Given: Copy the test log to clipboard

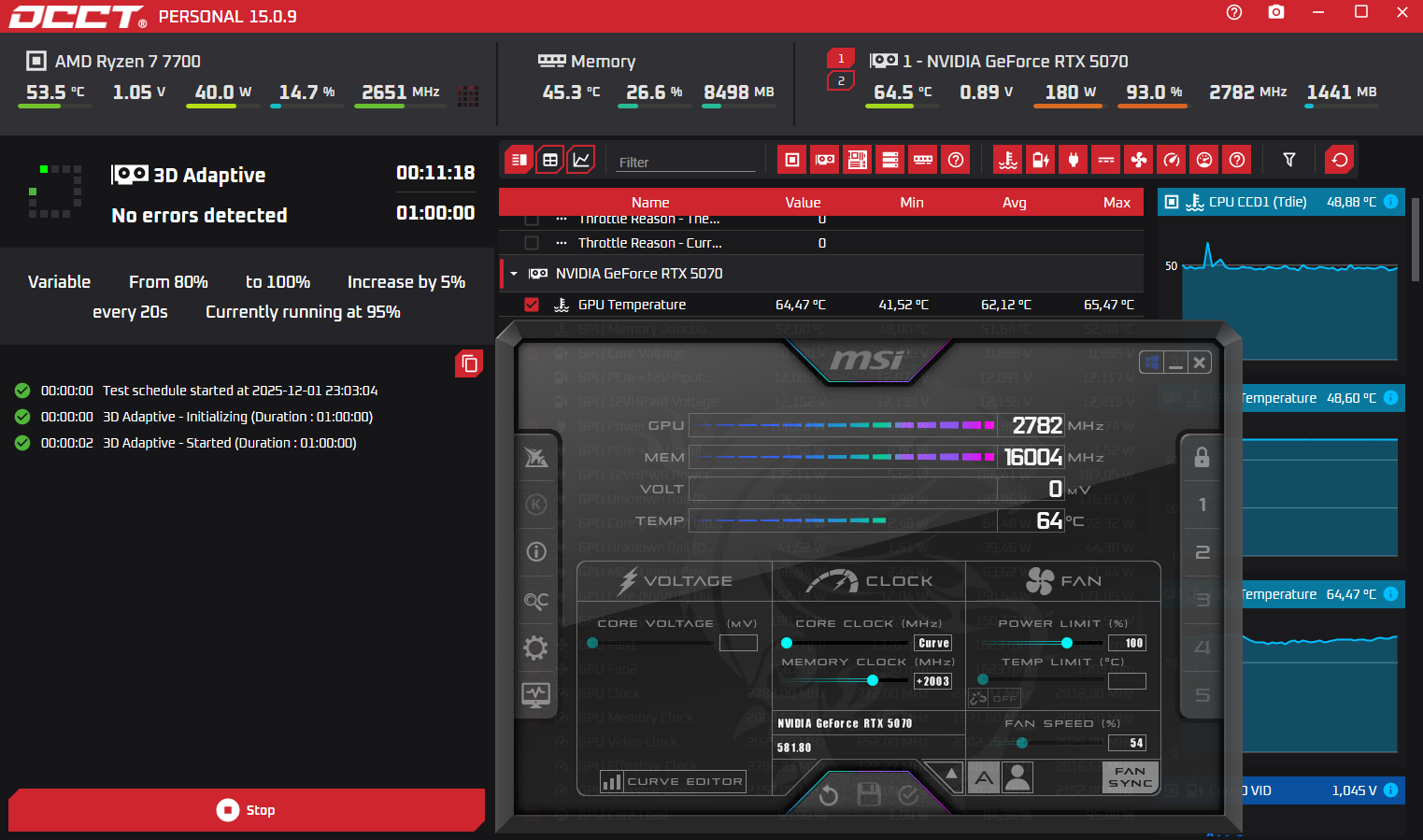Looking at the screenshot, I should 469,363.
